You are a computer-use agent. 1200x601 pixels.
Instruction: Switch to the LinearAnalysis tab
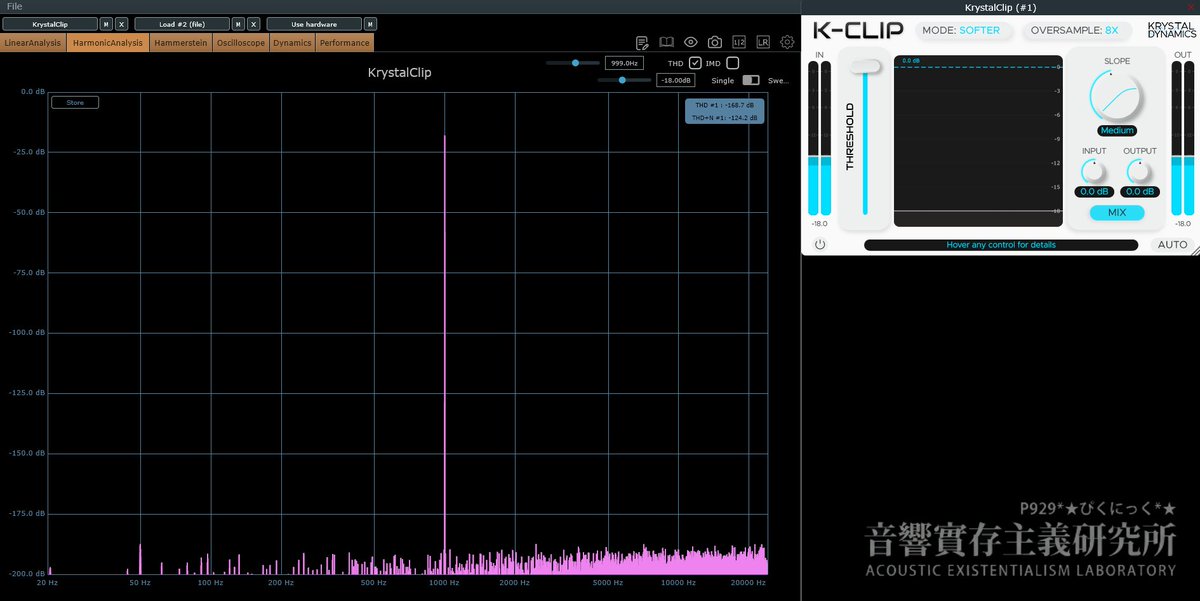[32, 43]
